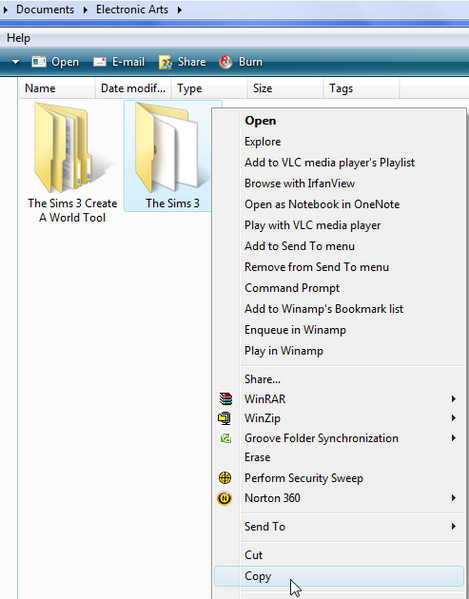
Task: Expand the WinRAR submenu arrow
Action: tap(453, 399)
